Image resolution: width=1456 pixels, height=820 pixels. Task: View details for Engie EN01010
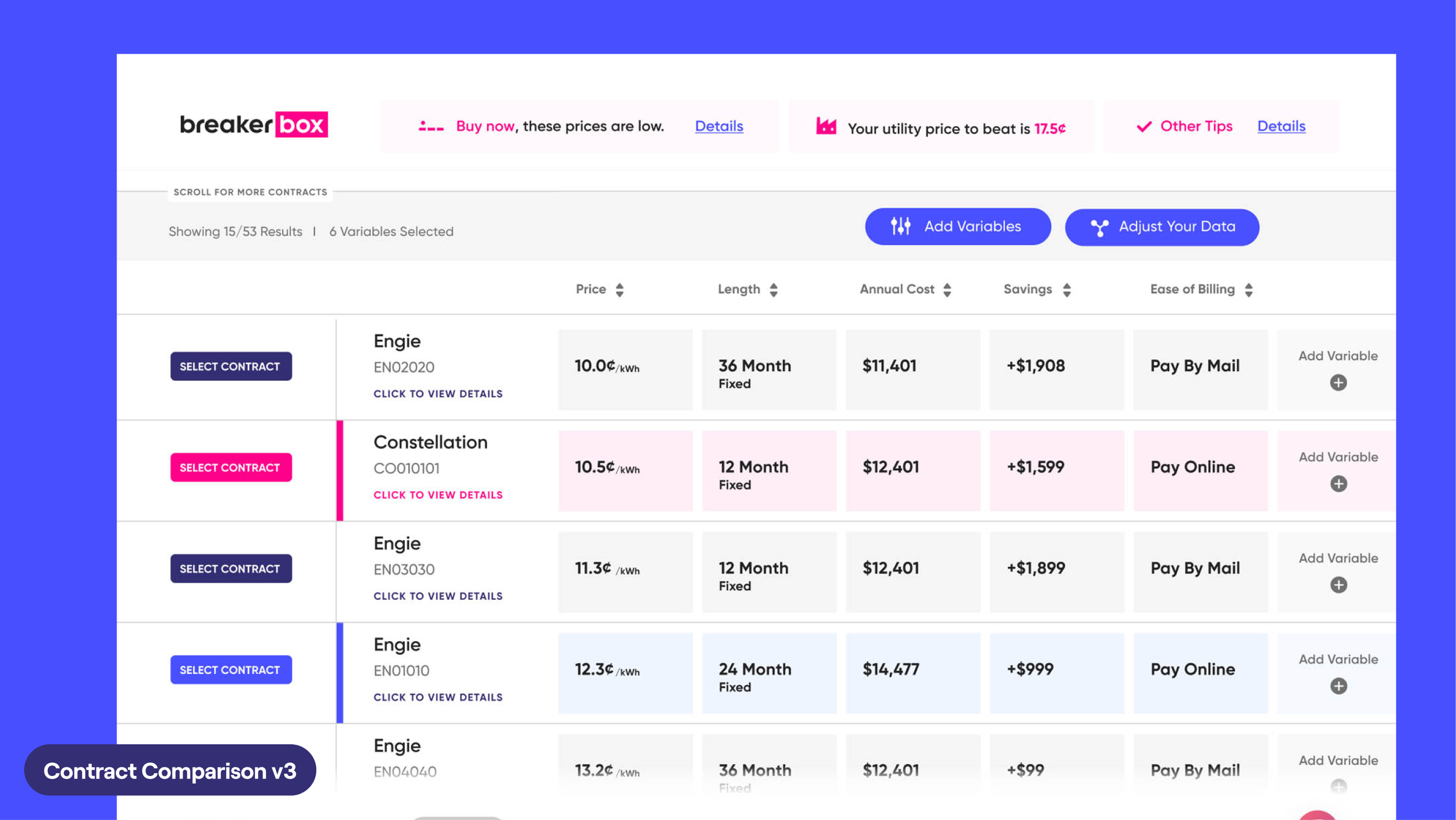(438, 698)
